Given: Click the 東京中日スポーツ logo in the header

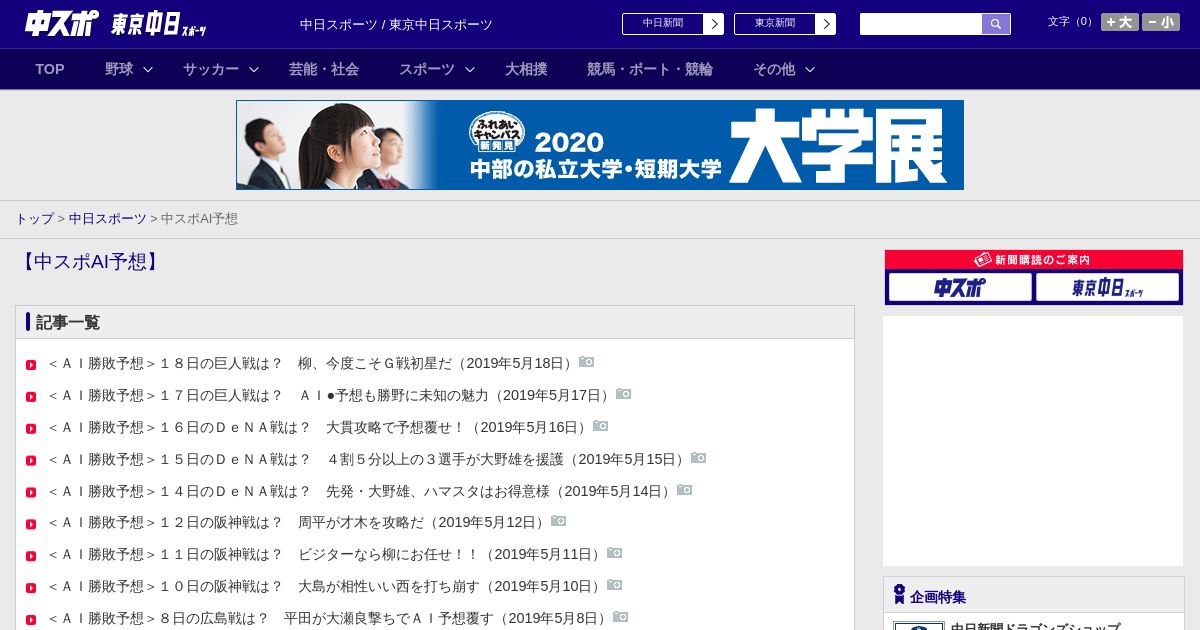Looking at the screenshot, I should pyautogui.click(x=158, y=24).
